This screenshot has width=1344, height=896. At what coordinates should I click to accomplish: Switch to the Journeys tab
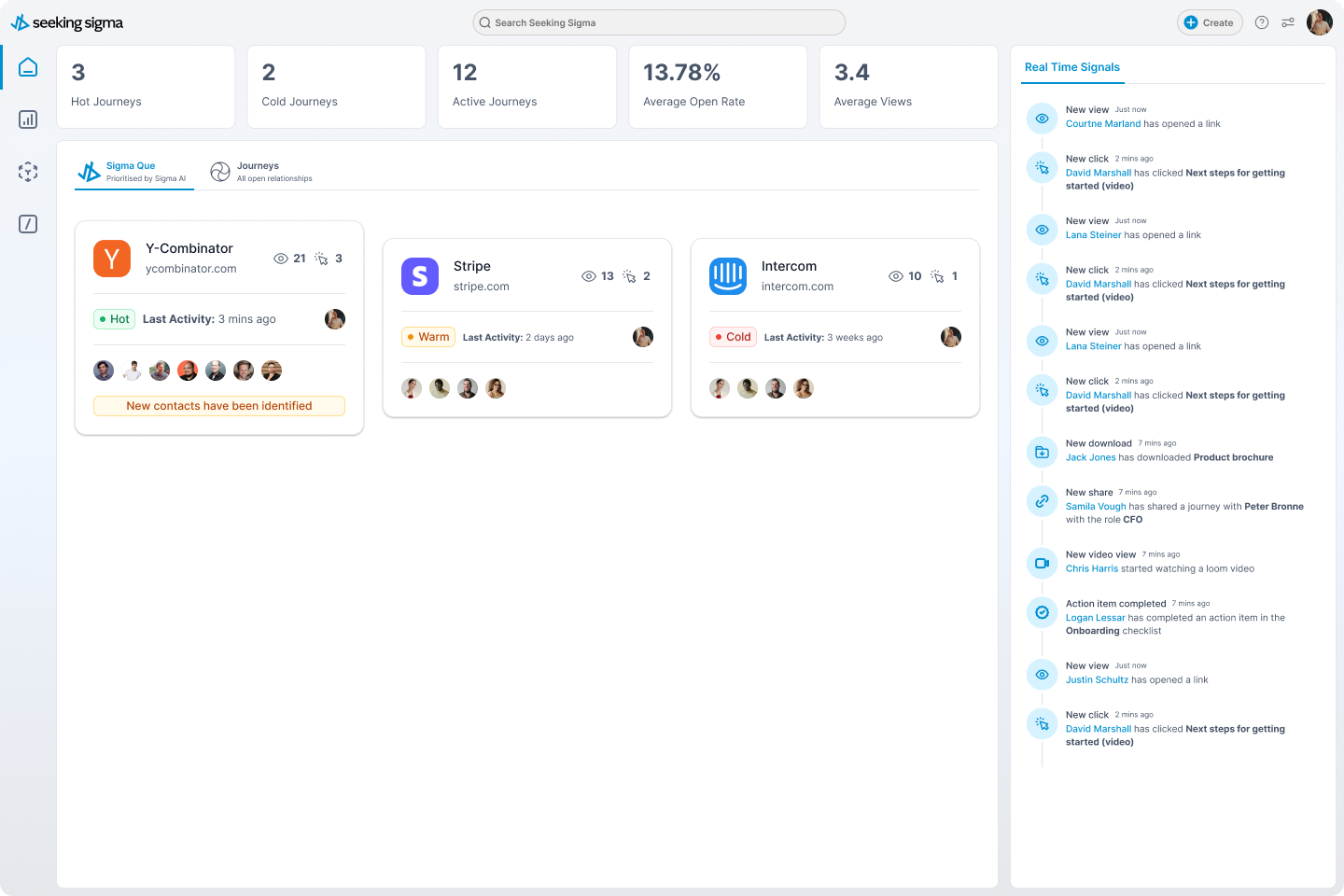pyautogui.click(x=261, y=172)
